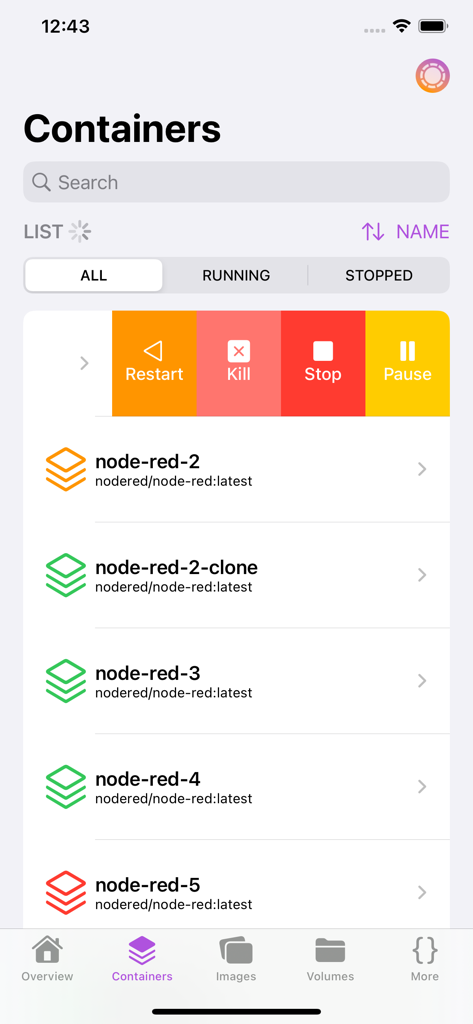Click the node-red-2 orange stack icon
Screen dimensions: 473x1024
66,469
